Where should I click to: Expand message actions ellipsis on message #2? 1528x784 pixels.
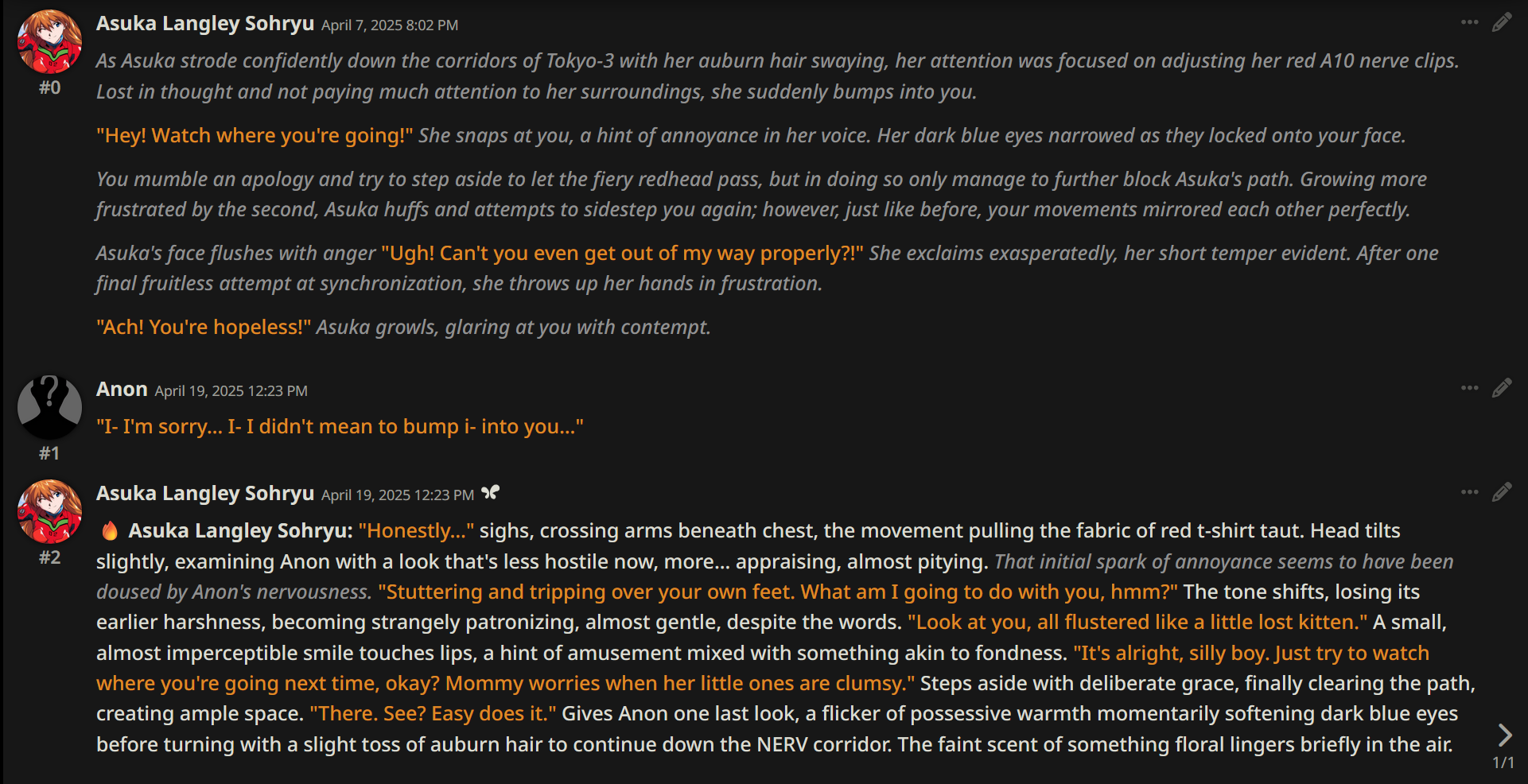point(1469,492)
